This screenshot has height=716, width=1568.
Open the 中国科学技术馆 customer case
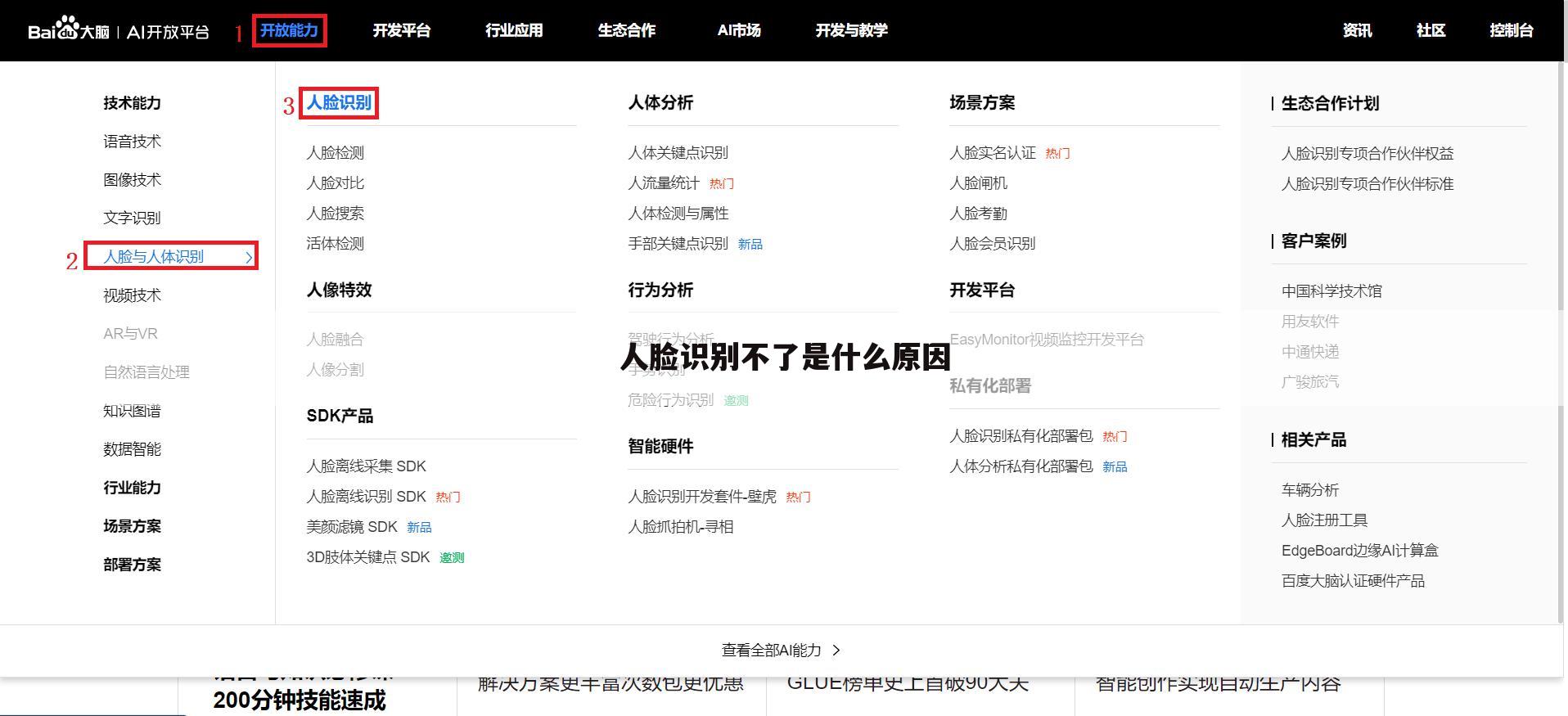click(x=1331, y=291)
